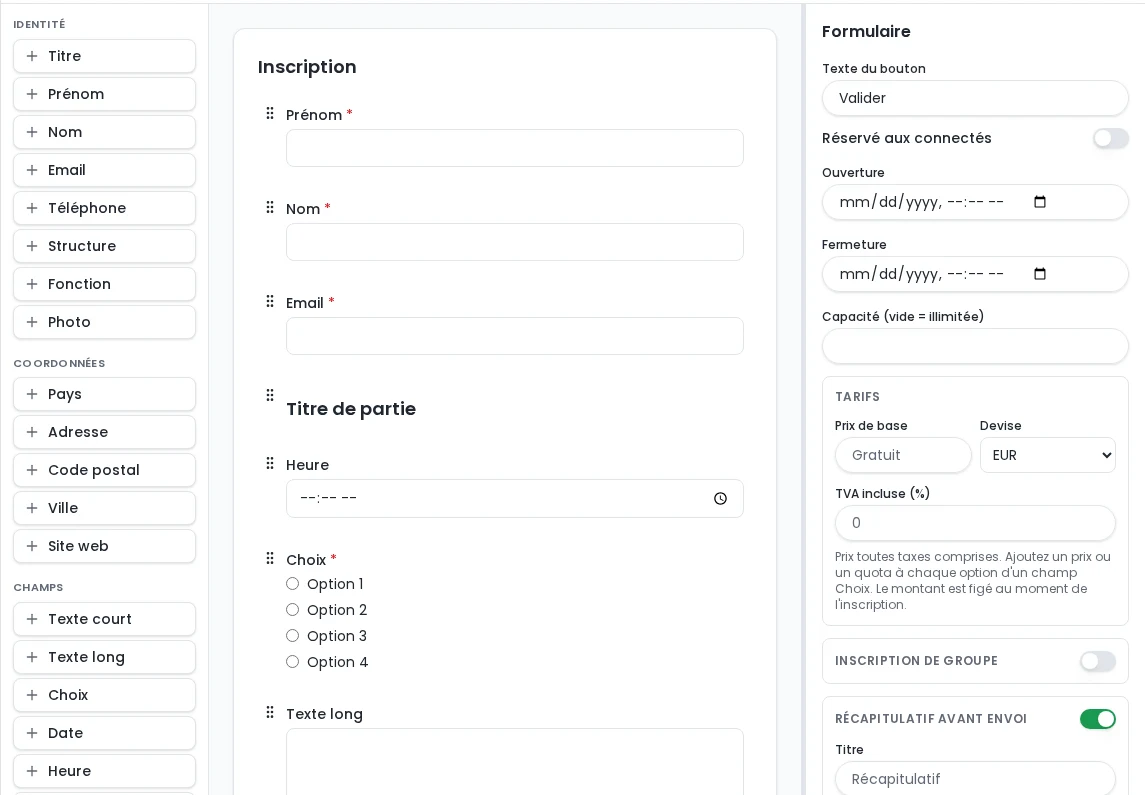1145x795 pixels.
Task: Click the drag handle next to Email field
Action: tap(270, 302)
